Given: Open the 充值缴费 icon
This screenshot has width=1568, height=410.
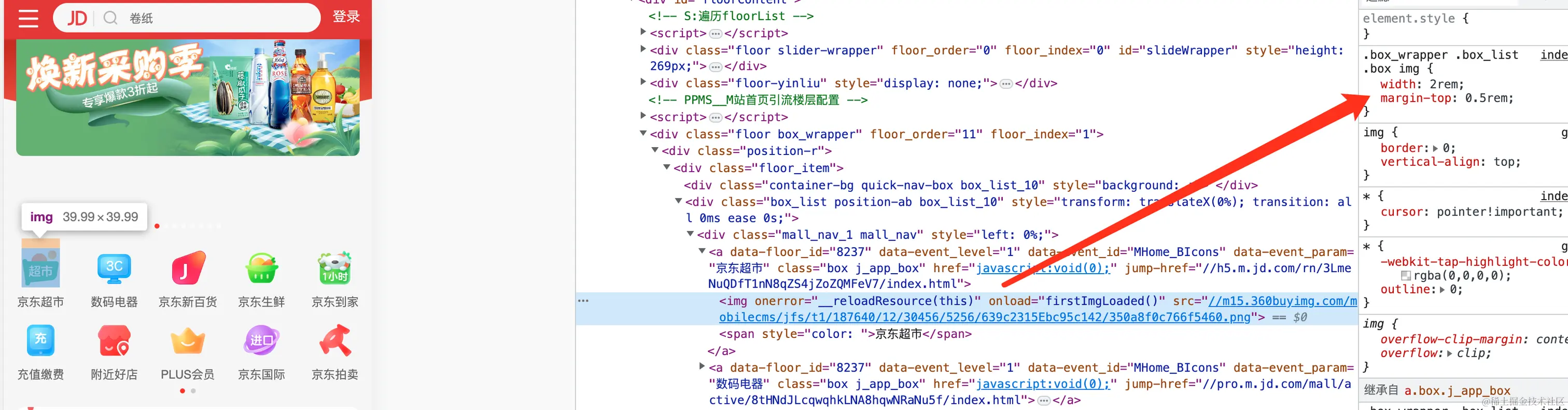Looking at the screenshot, I should [41, 341].
